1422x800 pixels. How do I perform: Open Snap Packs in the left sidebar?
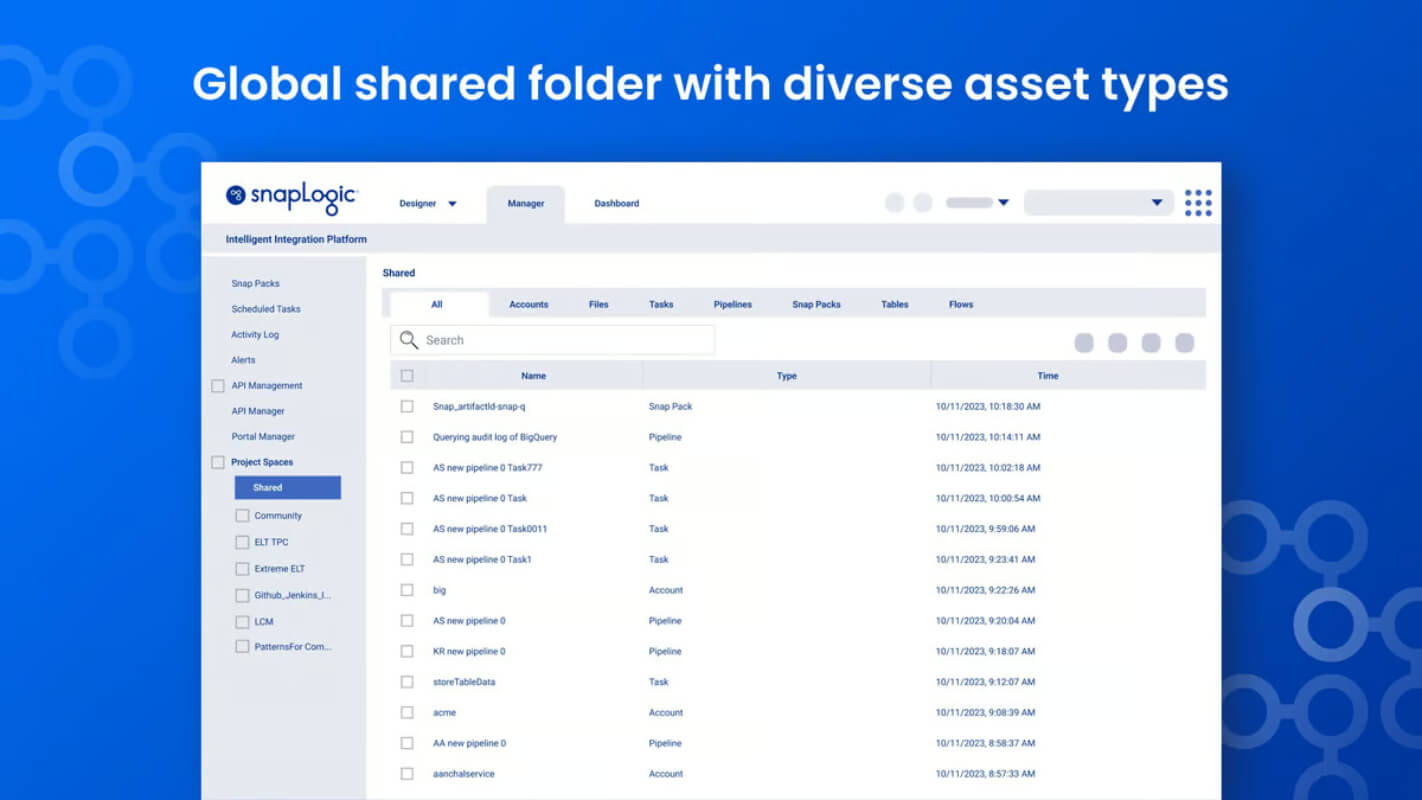[256, 284]
